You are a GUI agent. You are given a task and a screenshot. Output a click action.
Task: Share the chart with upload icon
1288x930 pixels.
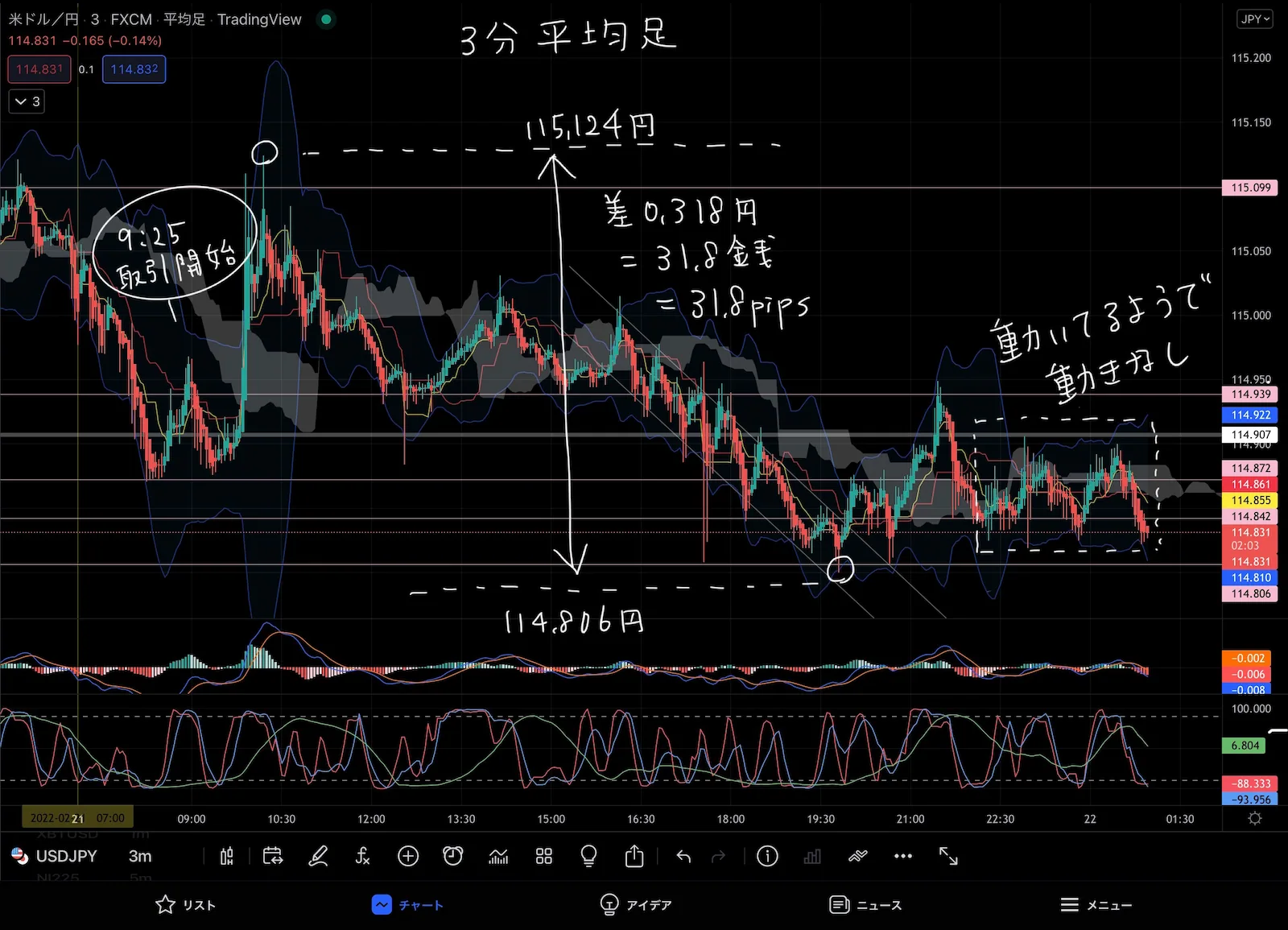634,856
